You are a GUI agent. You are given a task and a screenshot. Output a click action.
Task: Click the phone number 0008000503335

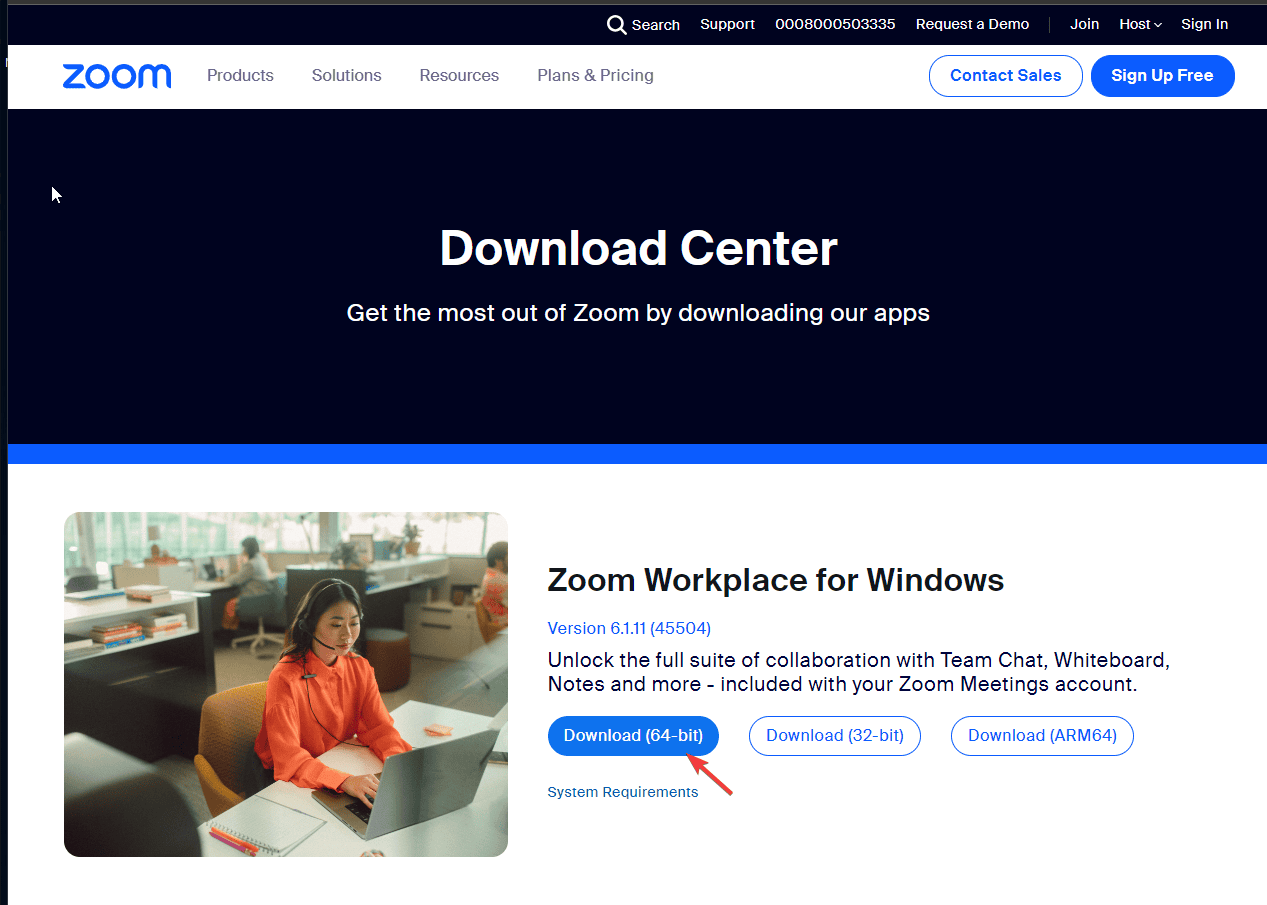click(x=835, y=24)
